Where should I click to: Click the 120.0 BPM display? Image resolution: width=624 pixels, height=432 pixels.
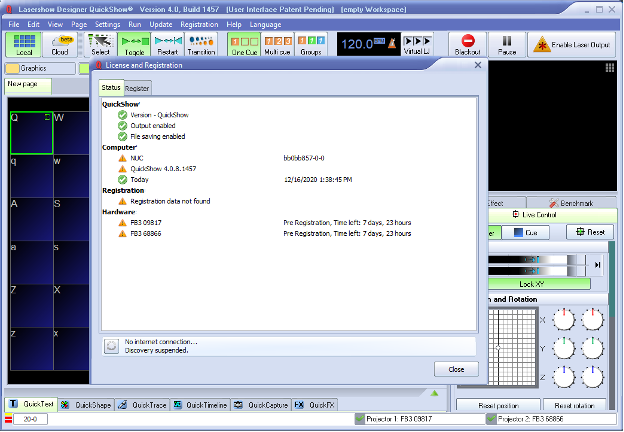coord(362,44)
